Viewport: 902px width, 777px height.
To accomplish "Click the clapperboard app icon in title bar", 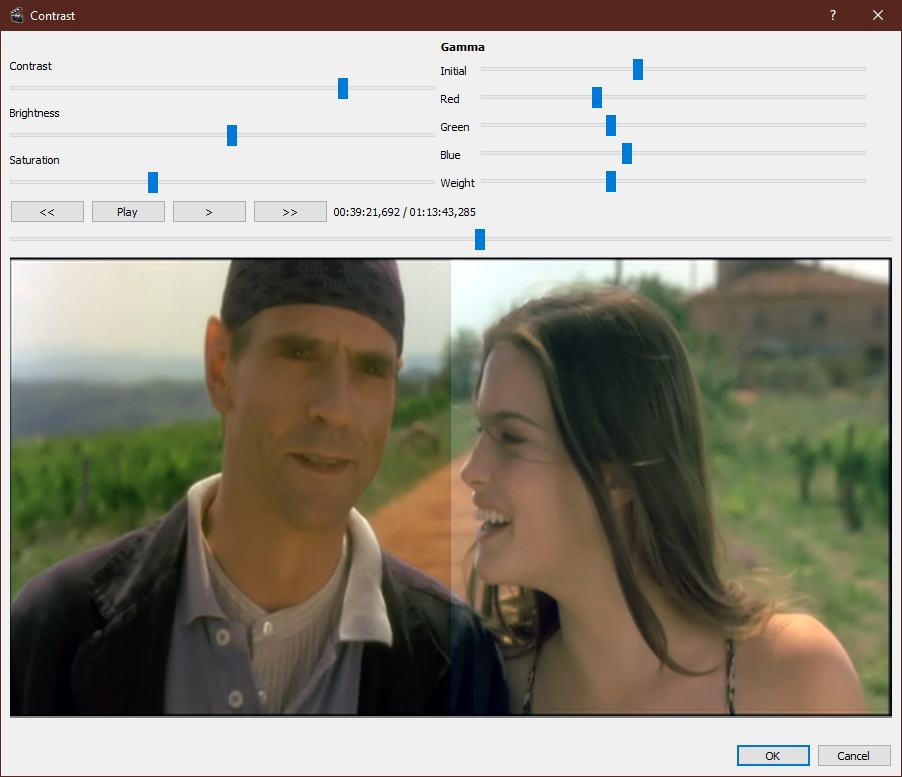I will [16, 15].
